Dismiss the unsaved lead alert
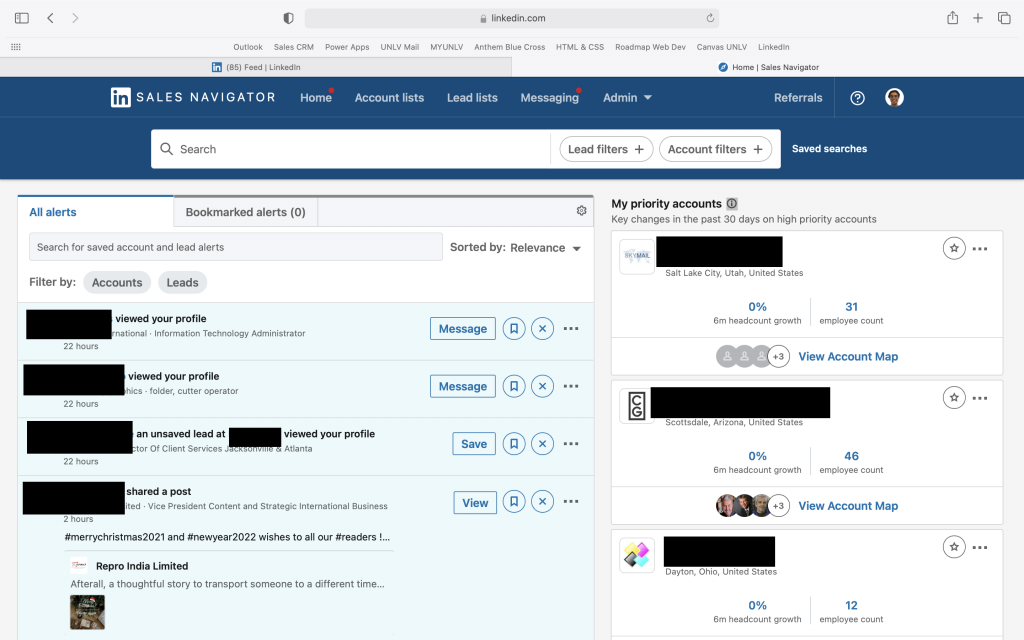This screenshot has height=640, width=1024. 542,443
